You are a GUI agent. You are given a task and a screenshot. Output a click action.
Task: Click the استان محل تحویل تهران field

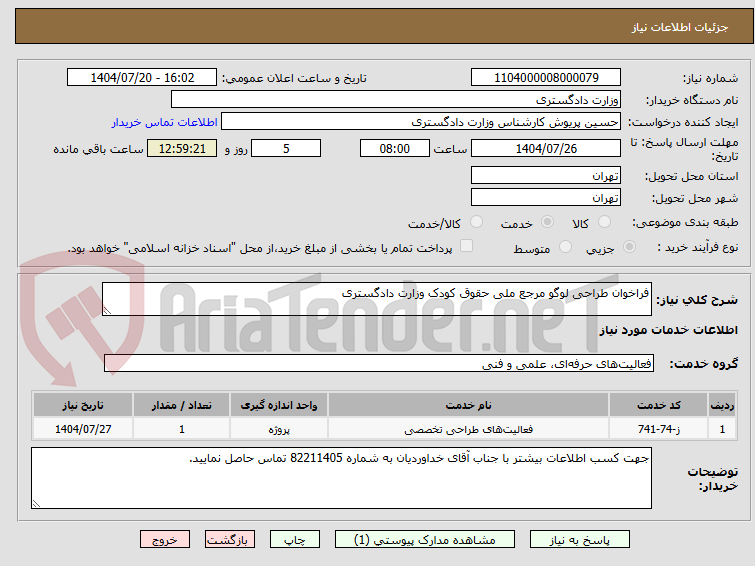(546, 175)
